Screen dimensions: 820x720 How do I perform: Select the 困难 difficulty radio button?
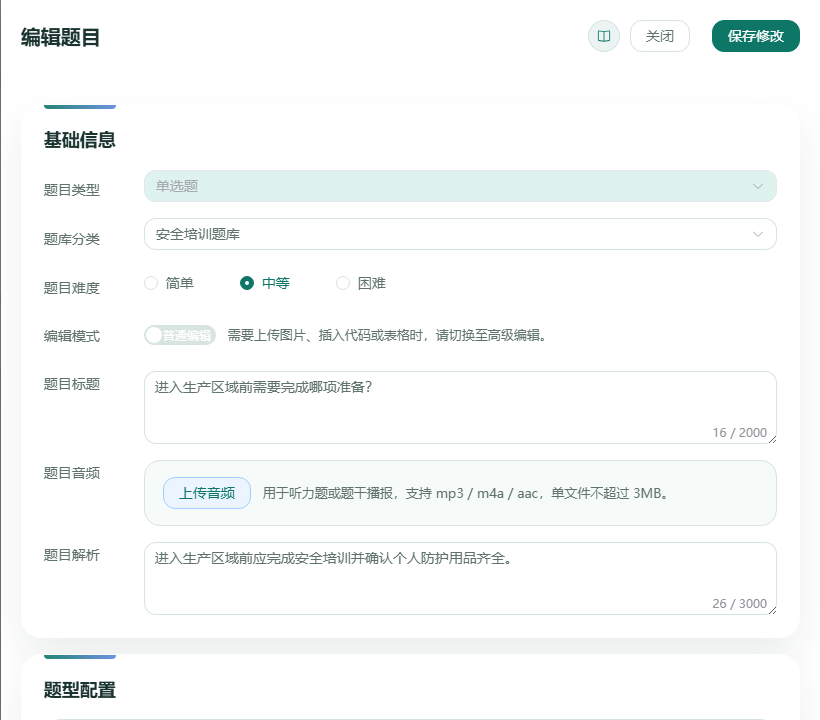pyautogui.click(x=343, y=283)
